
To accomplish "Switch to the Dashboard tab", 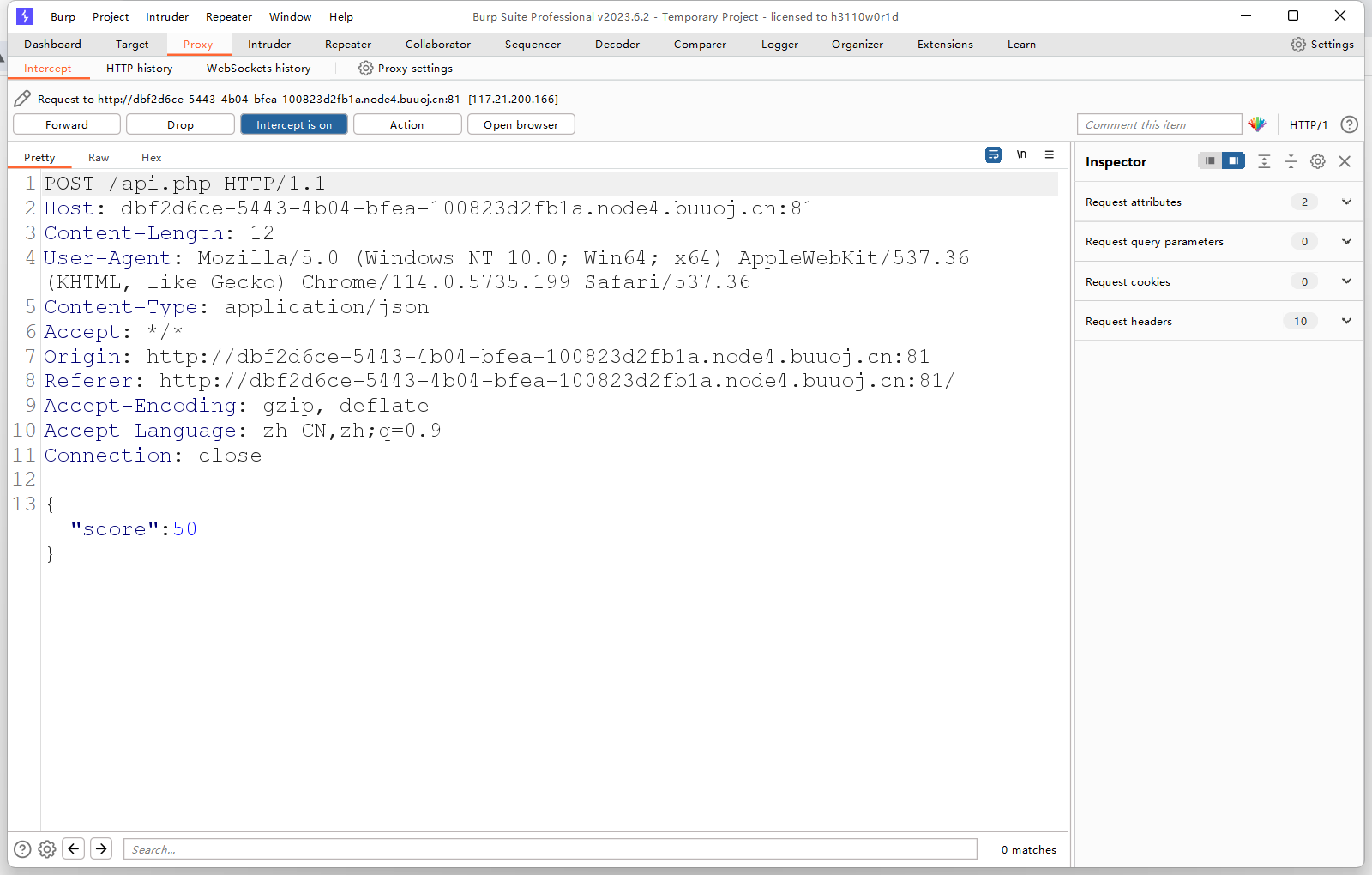I will 53,45.
